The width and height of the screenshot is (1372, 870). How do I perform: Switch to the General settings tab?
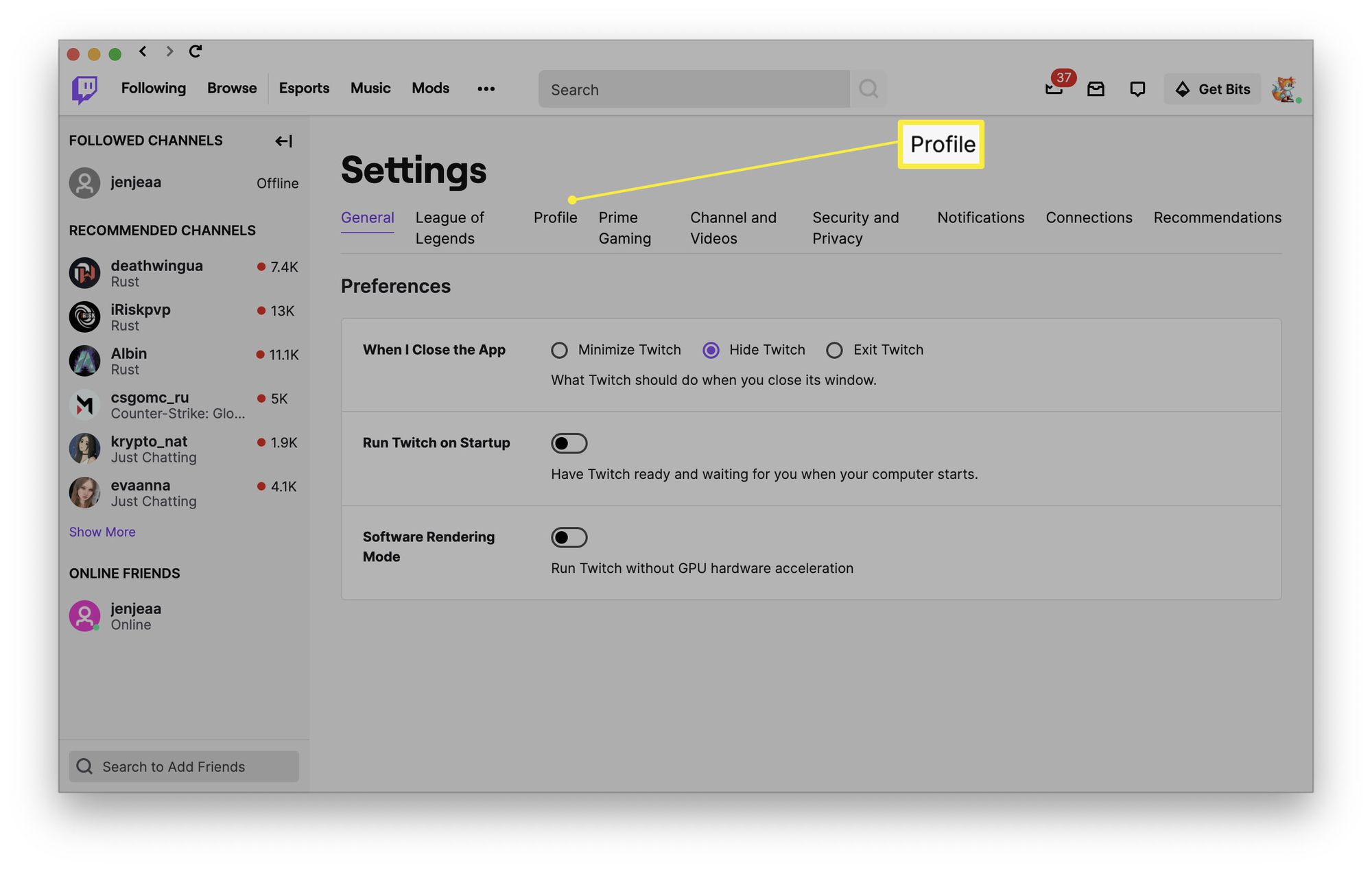pyautogui.click(x=368, y=217)
